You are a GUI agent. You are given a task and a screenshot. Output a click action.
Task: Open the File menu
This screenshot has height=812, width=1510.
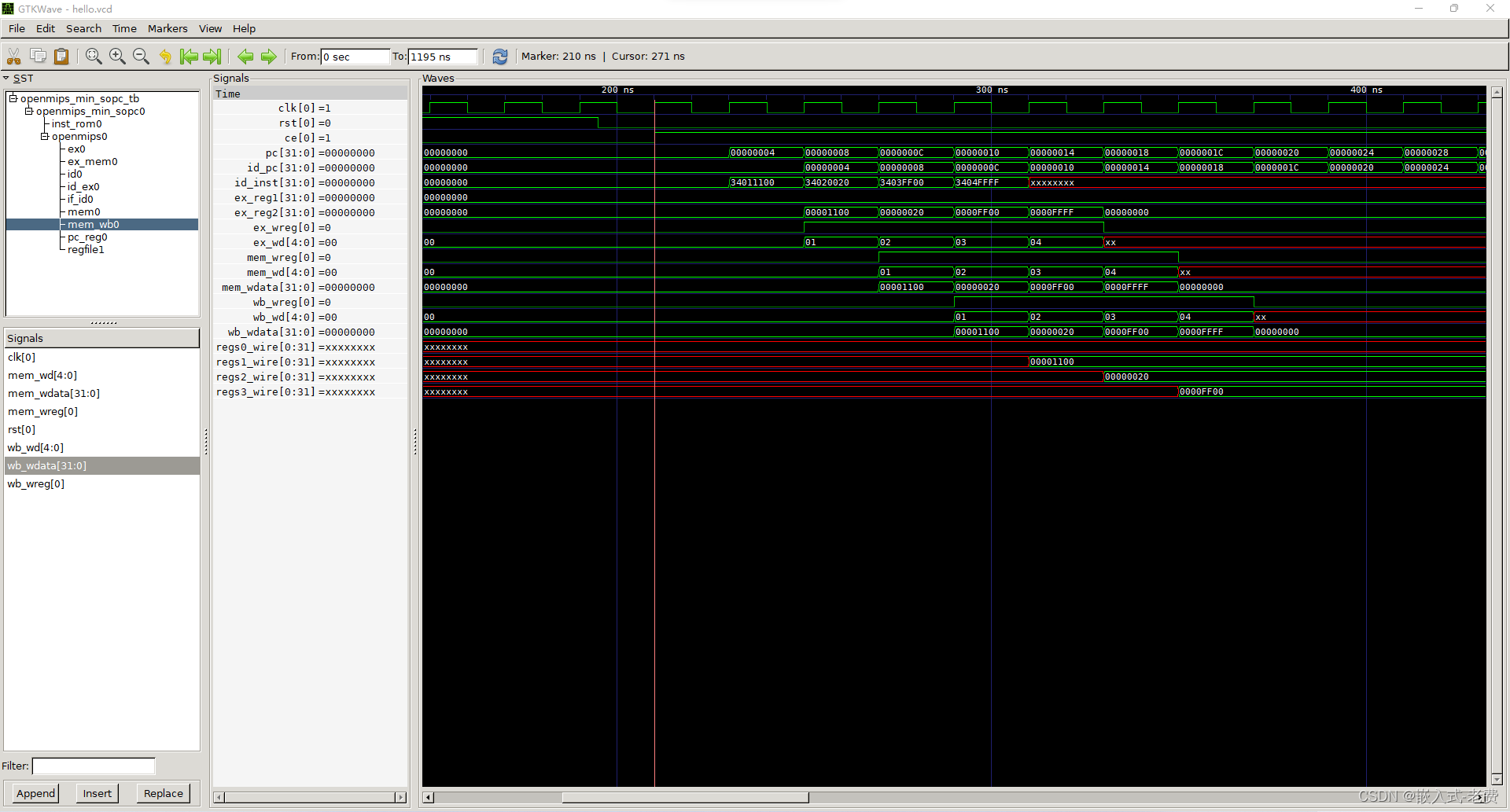coord(17,28)
